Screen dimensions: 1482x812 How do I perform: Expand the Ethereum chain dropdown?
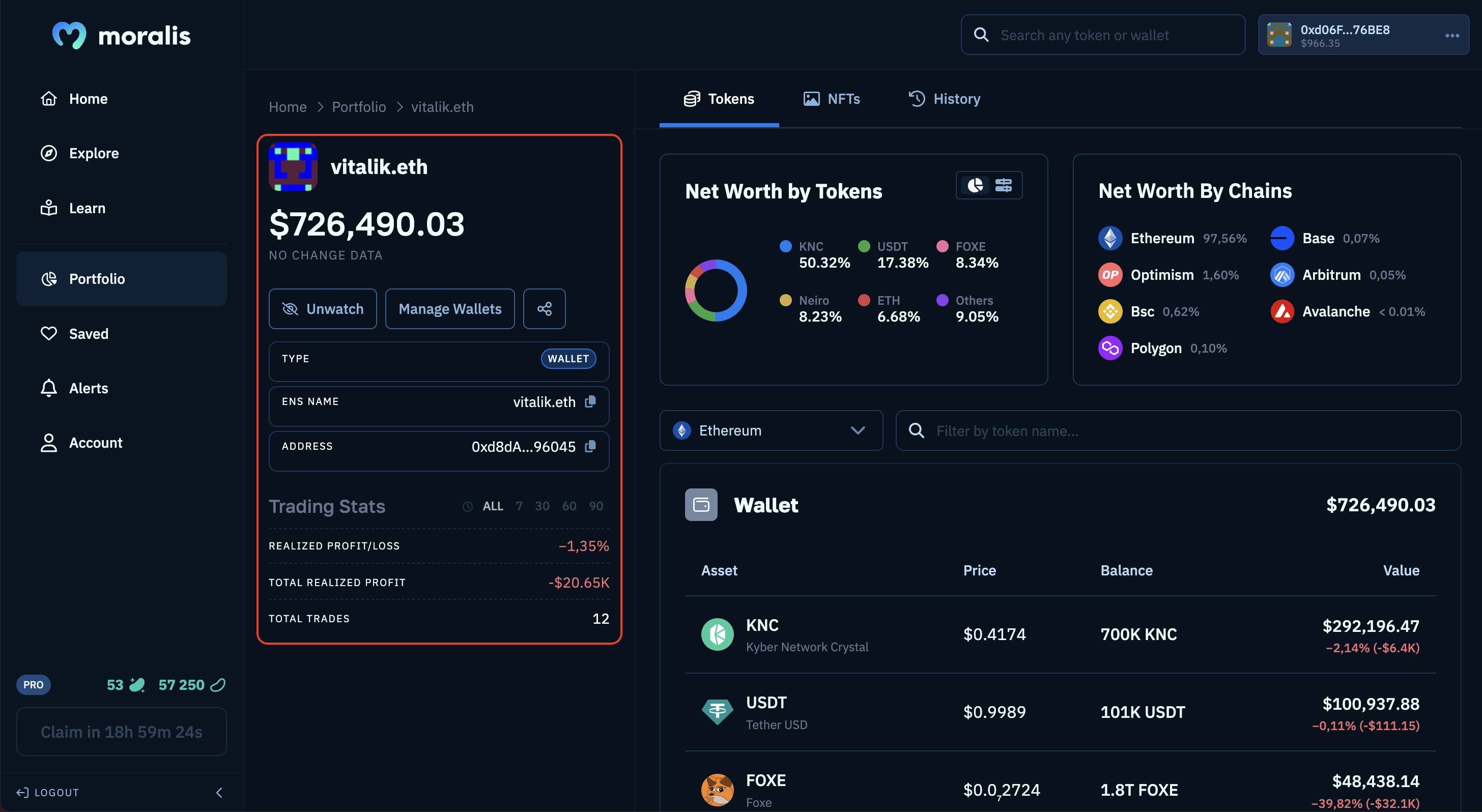click(x=770, y=430)
